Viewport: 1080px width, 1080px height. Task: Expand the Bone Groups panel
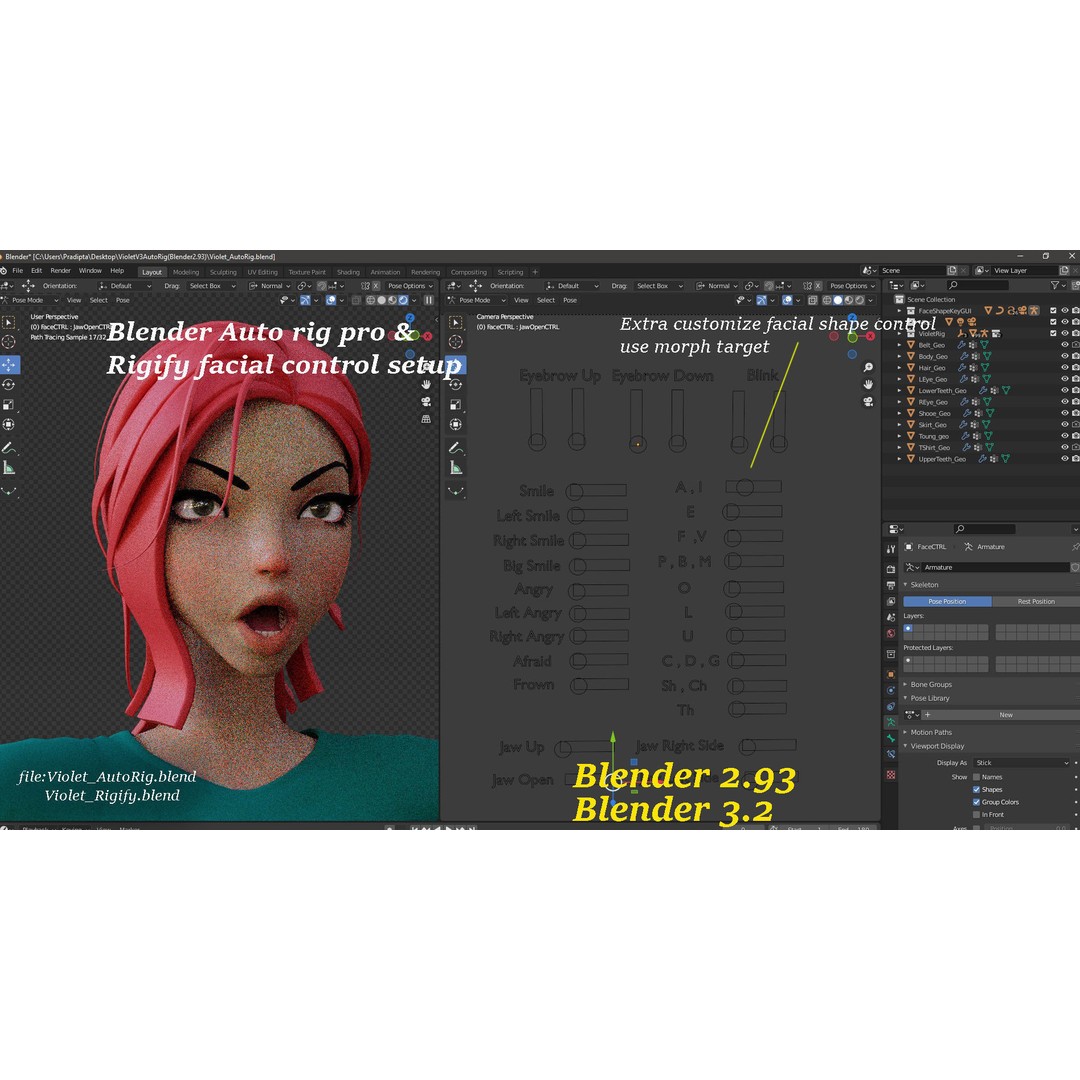(931, 685)
